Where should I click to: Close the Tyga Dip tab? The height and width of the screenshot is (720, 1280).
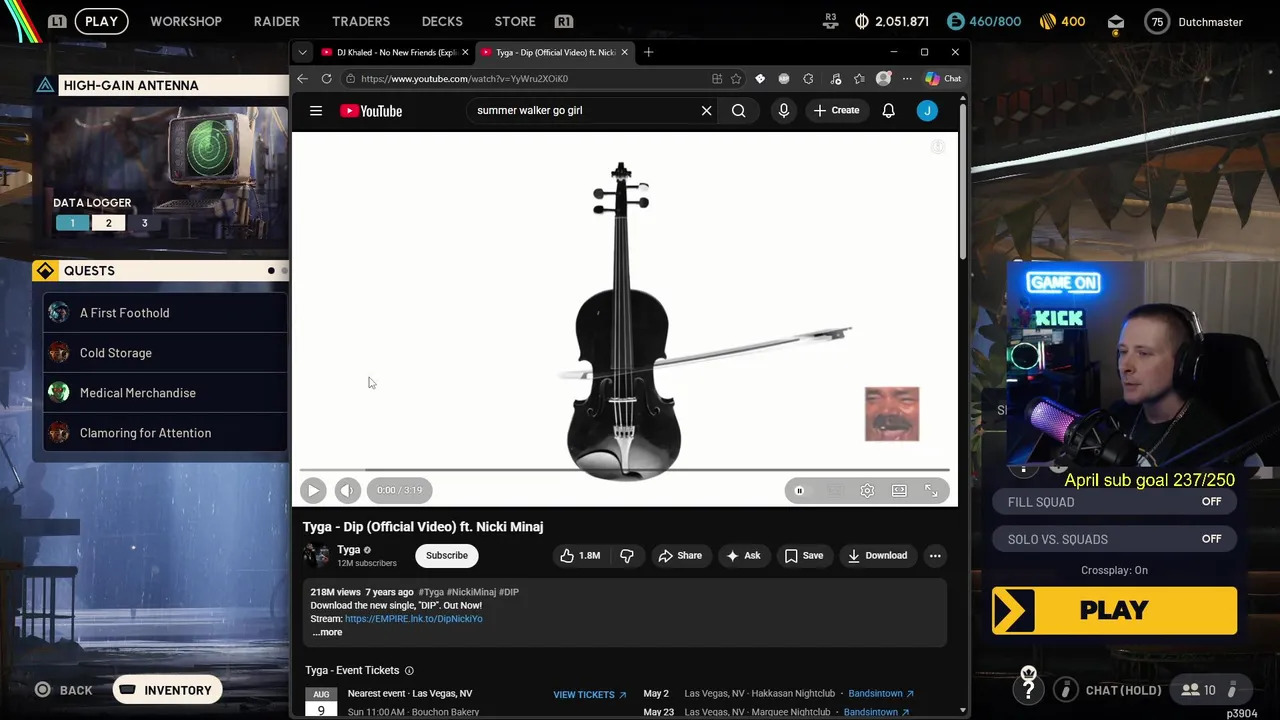[x=625, y=52]
